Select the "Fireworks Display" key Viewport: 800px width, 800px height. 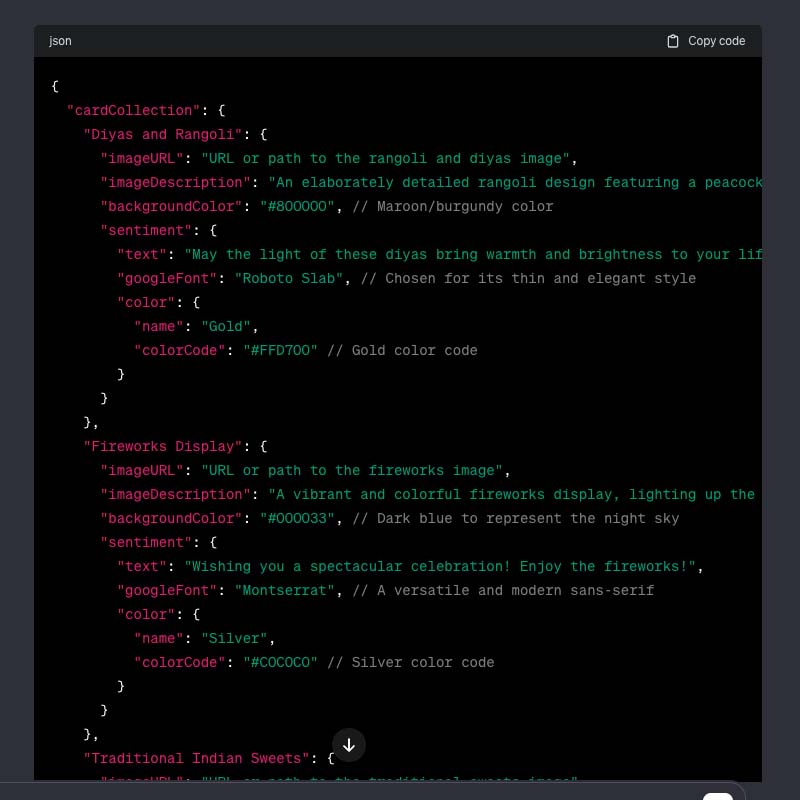coord(162,446)
